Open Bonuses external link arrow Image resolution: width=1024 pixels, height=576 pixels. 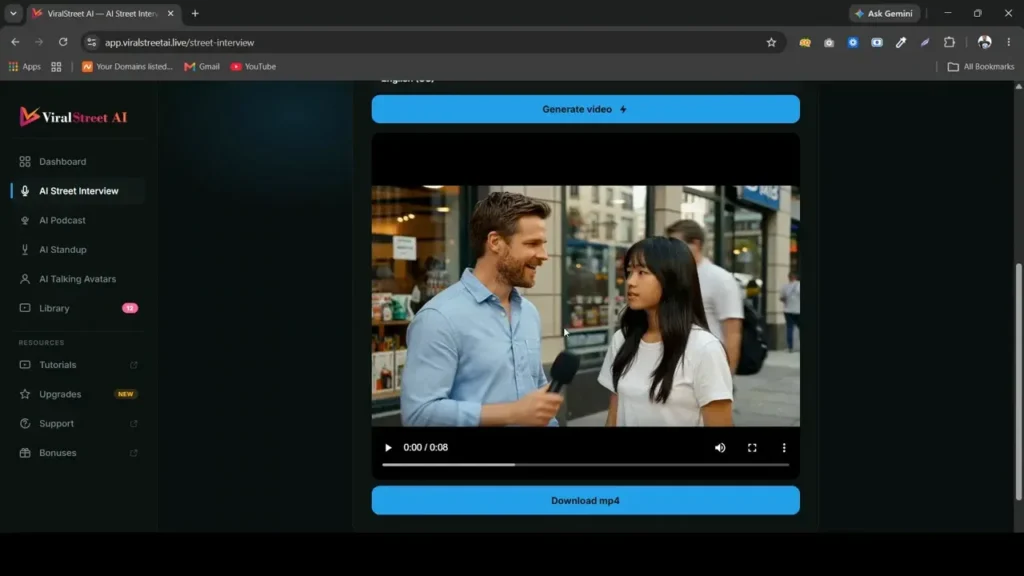tap(134, 453)
